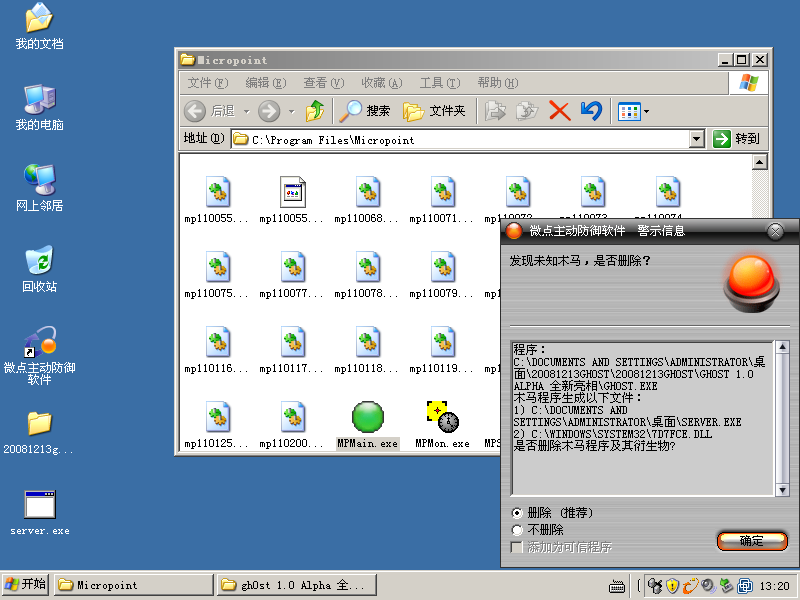Switch to Micropoint taskbar button
Screen dimensions: 800x600
(134, 585)
